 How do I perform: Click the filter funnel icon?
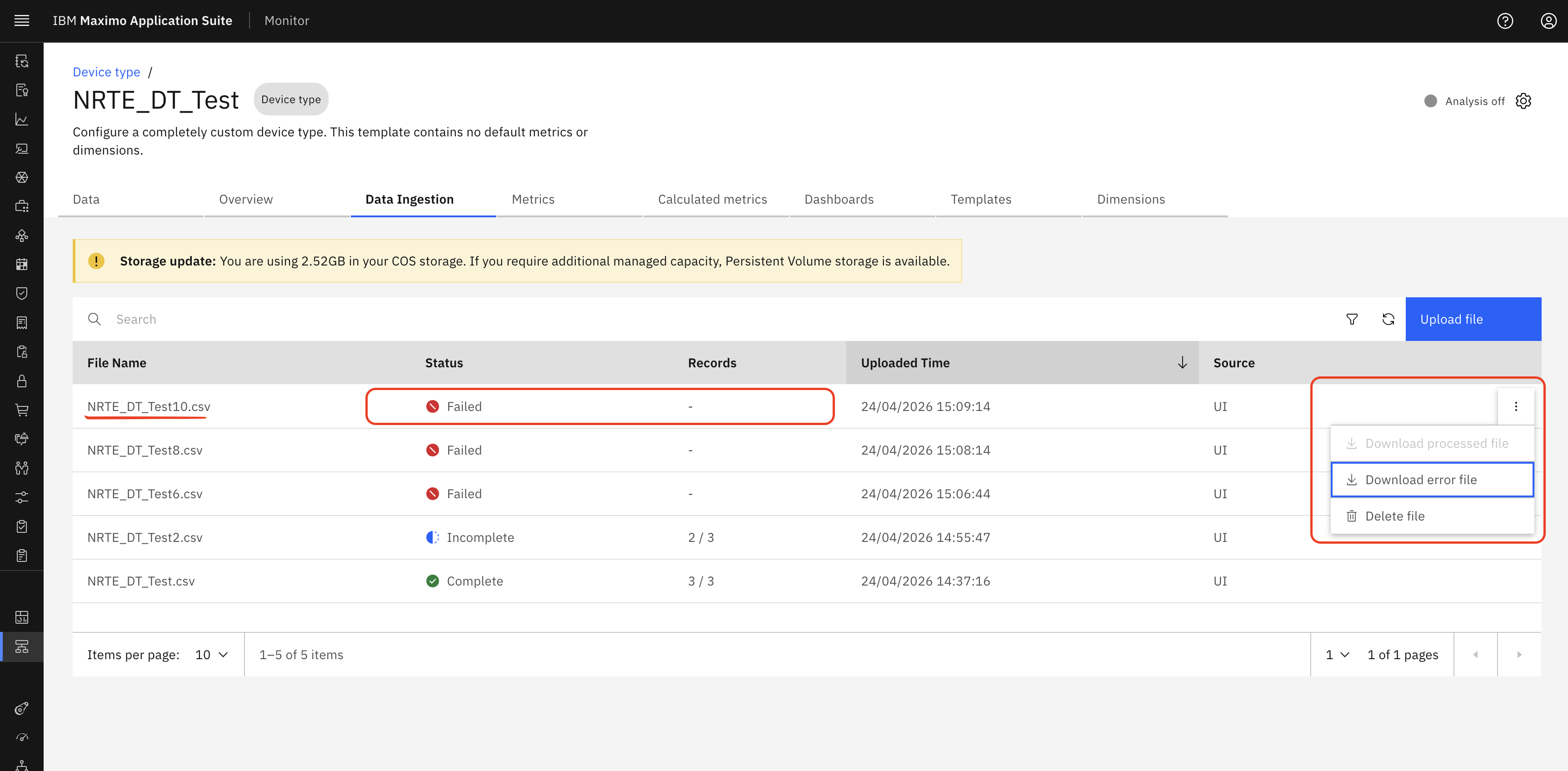coord(1351,319)
